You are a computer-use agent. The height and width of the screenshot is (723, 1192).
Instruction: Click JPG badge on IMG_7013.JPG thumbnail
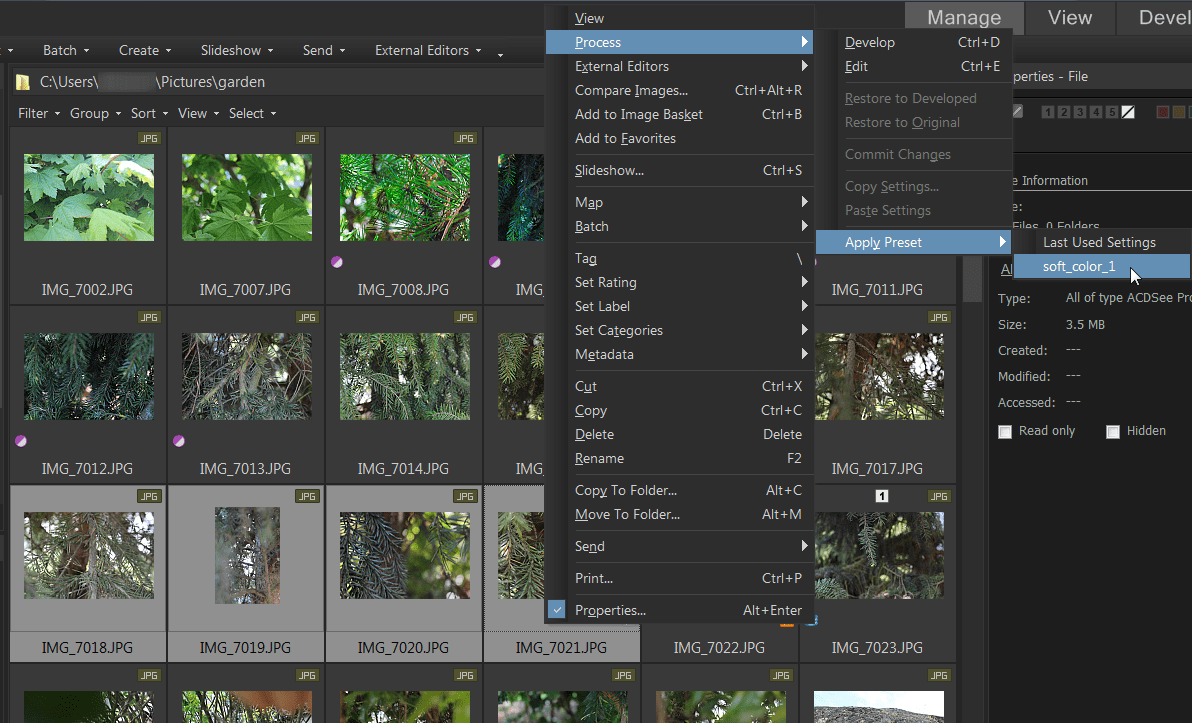coord(307,317)
